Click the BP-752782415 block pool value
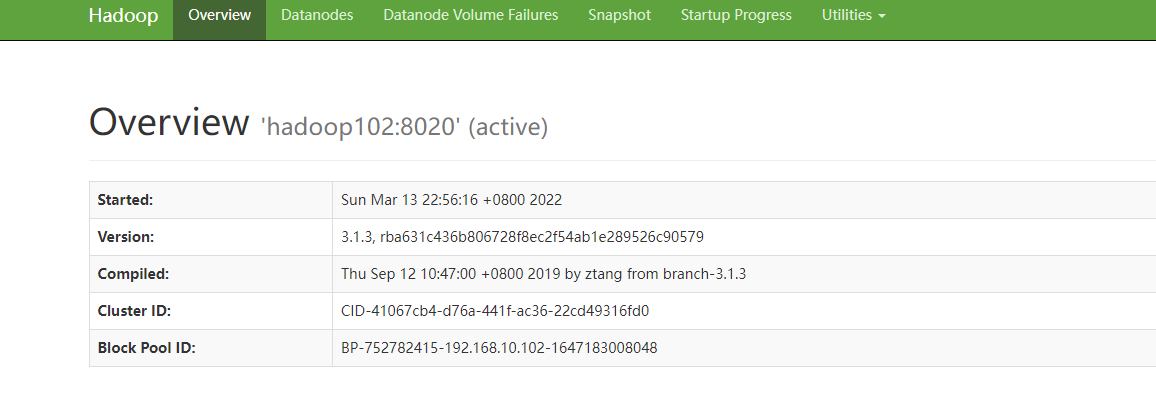Viewport: 1156px width, 403px height. (x=499, y=348)
